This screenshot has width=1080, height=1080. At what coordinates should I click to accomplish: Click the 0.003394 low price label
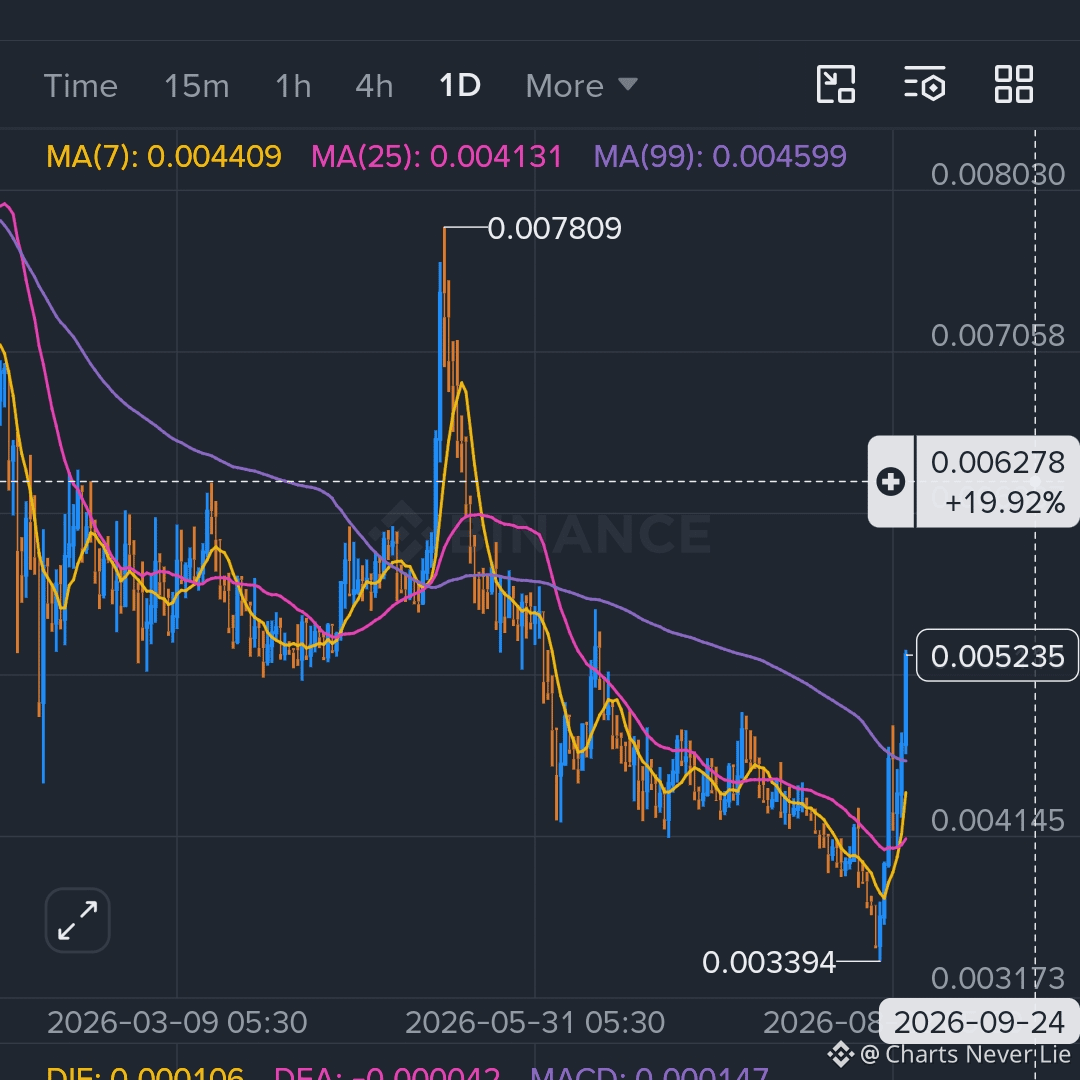769,962
